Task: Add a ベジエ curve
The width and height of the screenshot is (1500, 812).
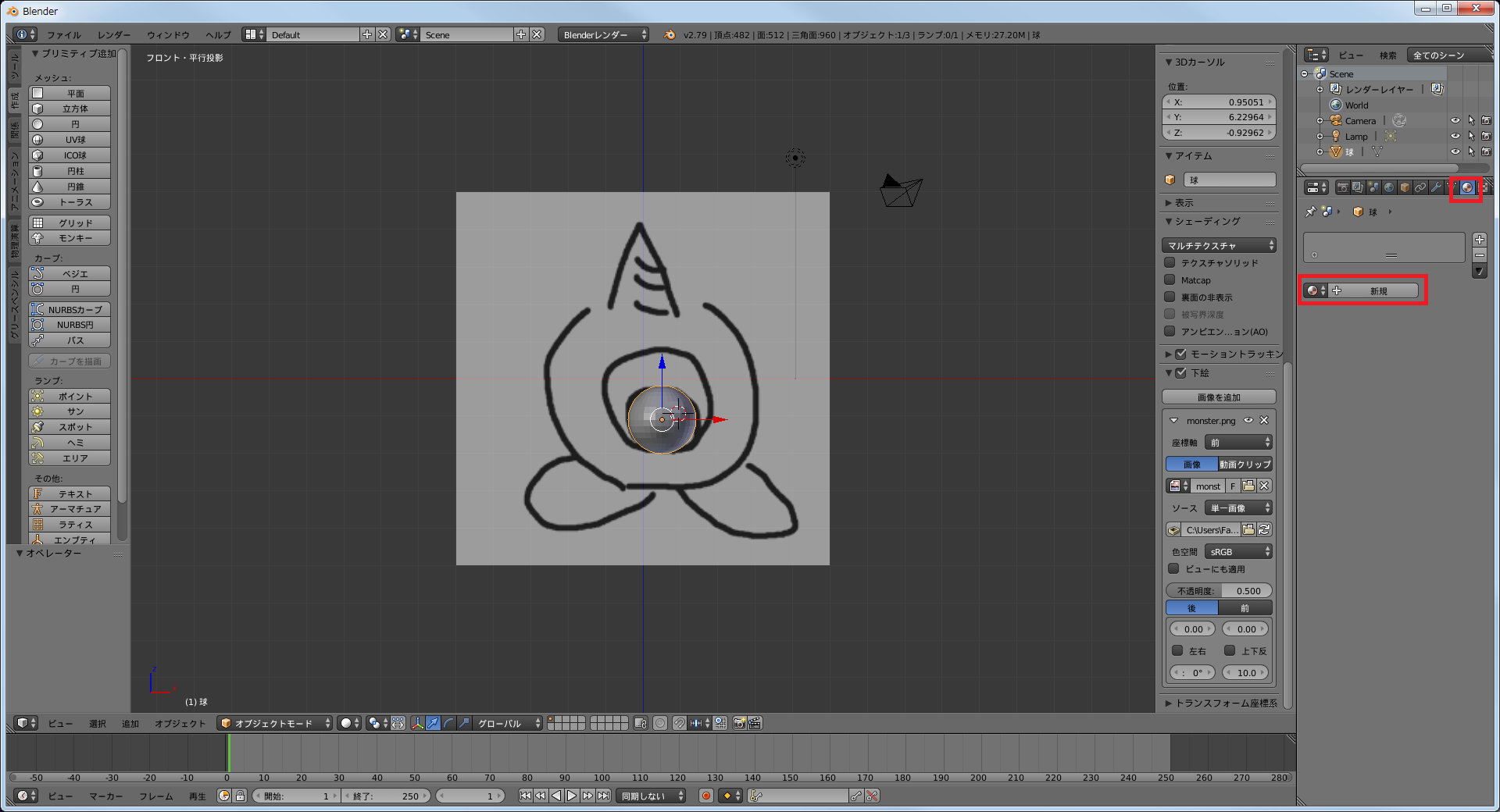Action: 70,274
